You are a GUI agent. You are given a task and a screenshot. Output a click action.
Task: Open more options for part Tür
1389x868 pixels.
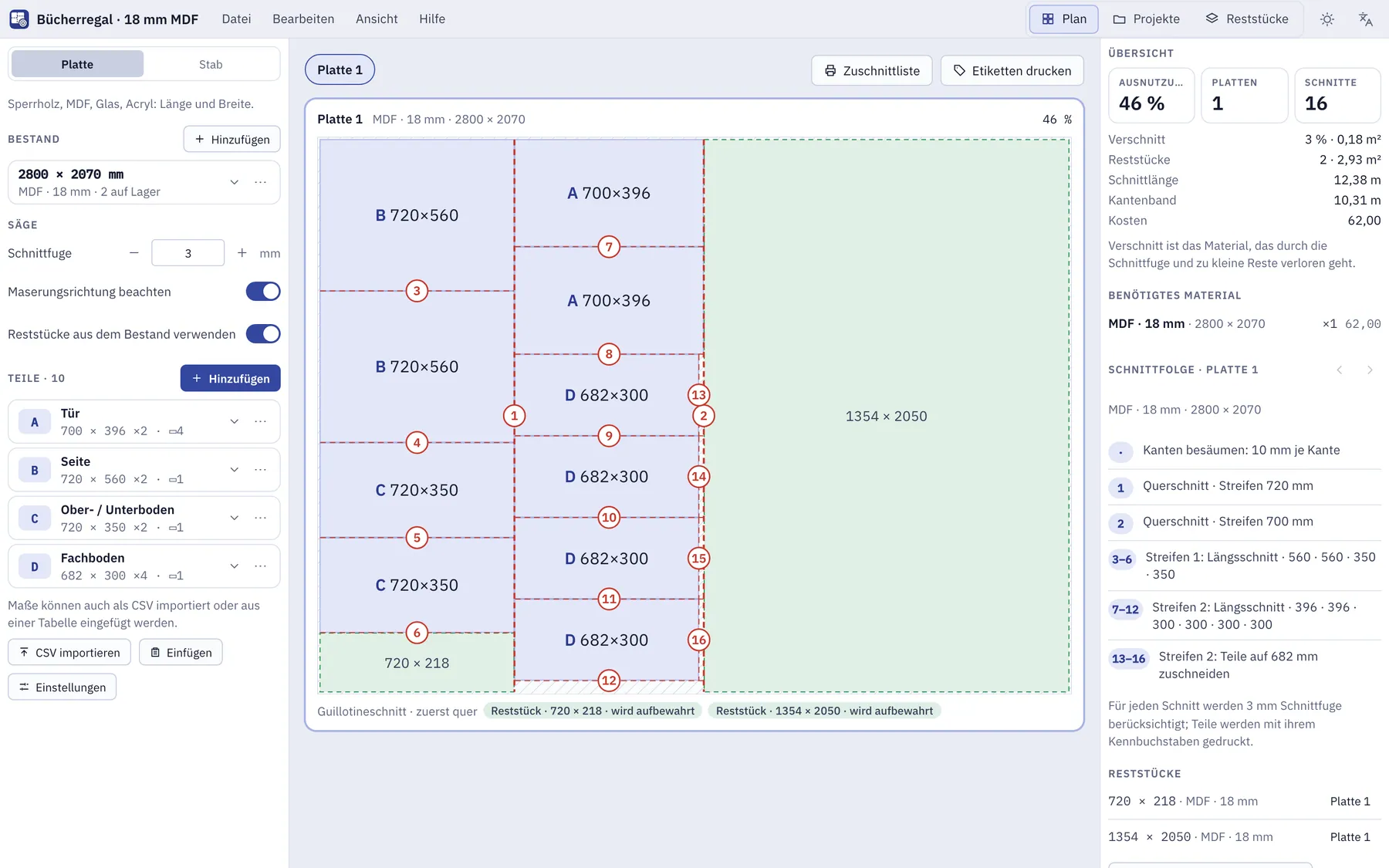[x=261, y=421]
